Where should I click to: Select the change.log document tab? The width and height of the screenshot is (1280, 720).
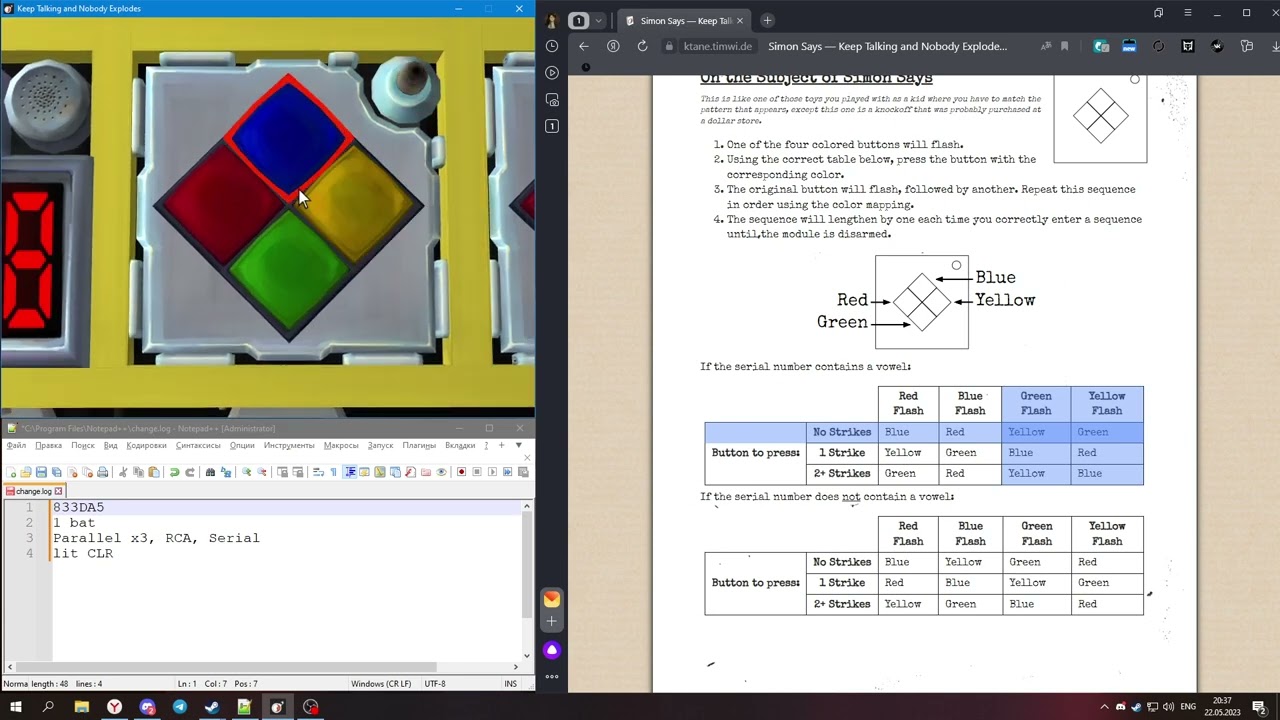34,491
